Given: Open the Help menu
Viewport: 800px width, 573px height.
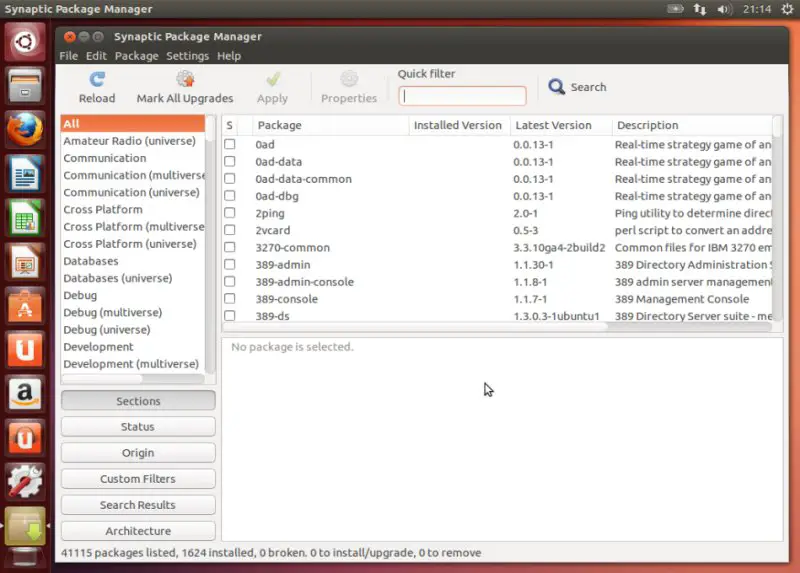Looking at the screenshot, I should tap(229, 56).
